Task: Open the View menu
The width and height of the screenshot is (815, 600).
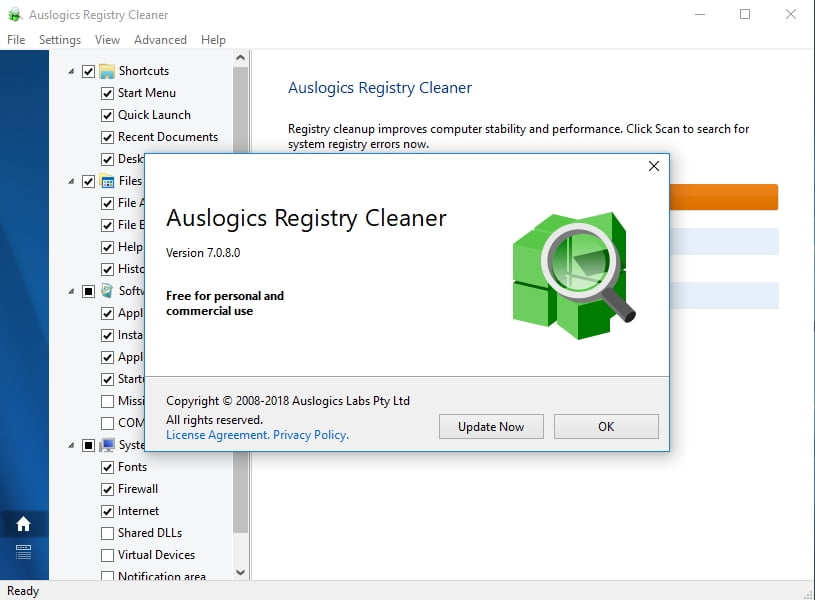Action: [x=107, y=40]
